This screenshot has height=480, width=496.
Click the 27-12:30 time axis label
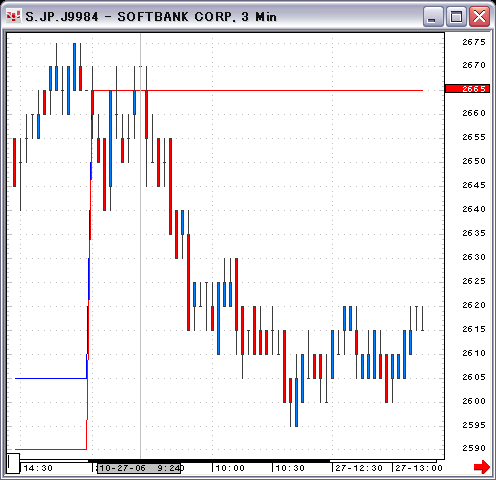click(359, 468)
